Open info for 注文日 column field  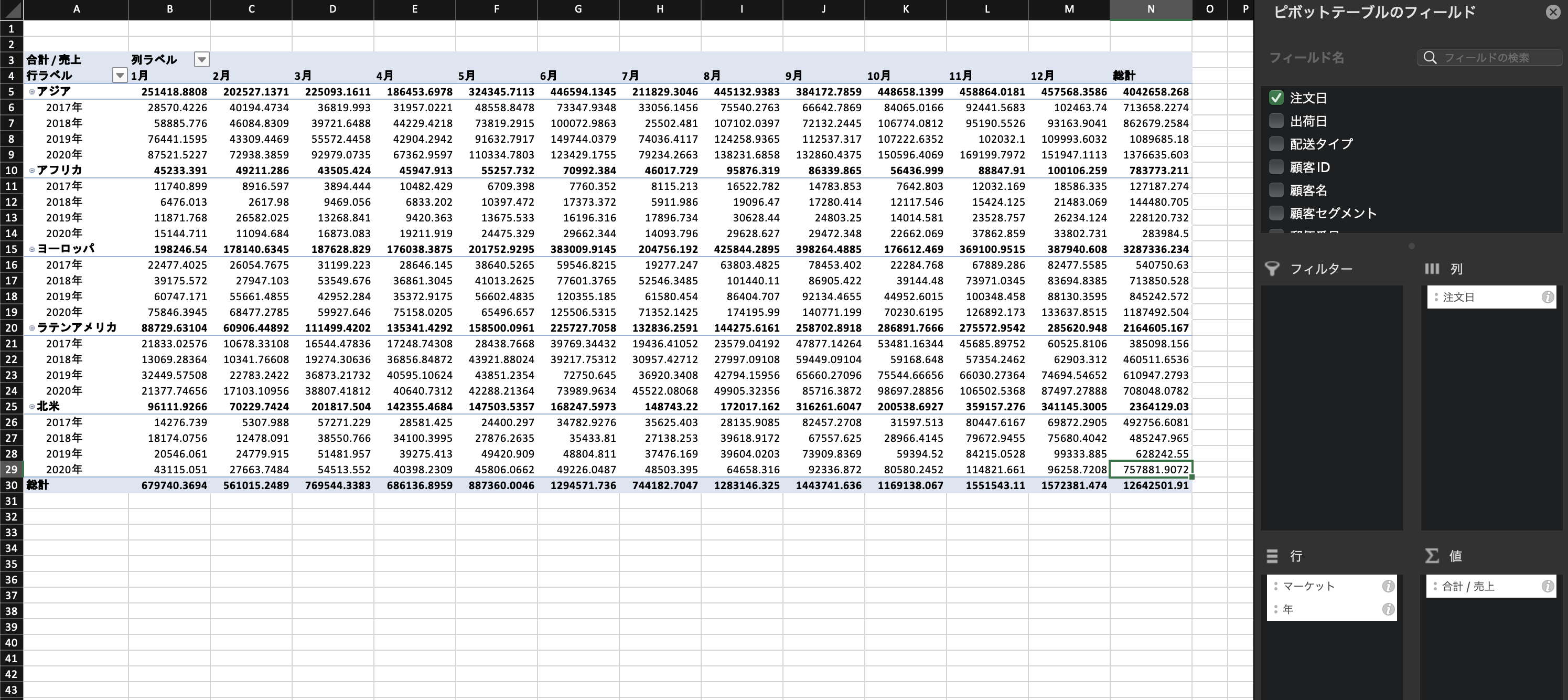(1546, 298)
